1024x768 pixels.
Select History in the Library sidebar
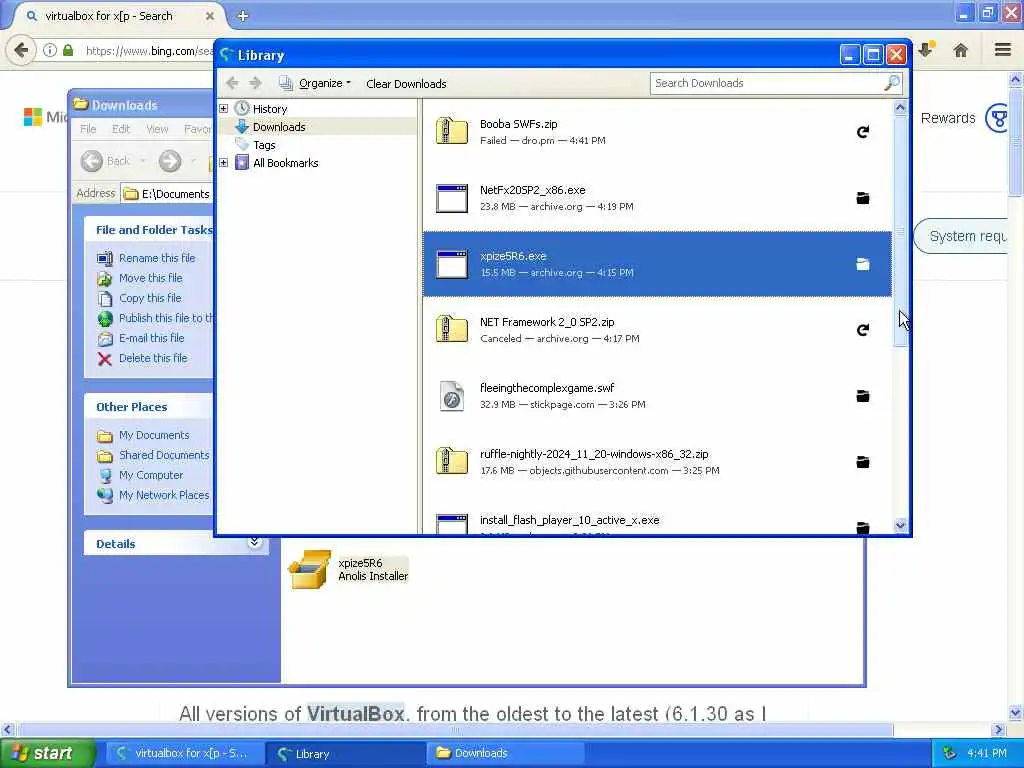tap(270, 108)
